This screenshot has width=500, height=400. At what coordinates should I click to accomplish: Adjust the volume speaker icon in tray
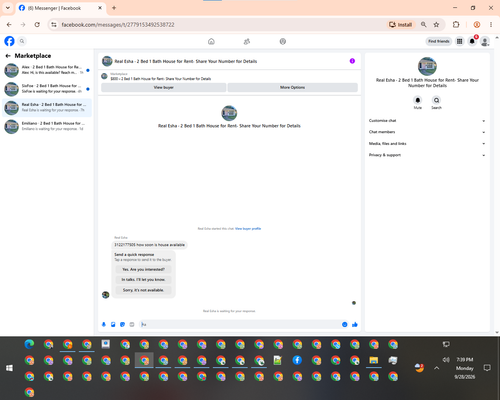pos(446,360)
